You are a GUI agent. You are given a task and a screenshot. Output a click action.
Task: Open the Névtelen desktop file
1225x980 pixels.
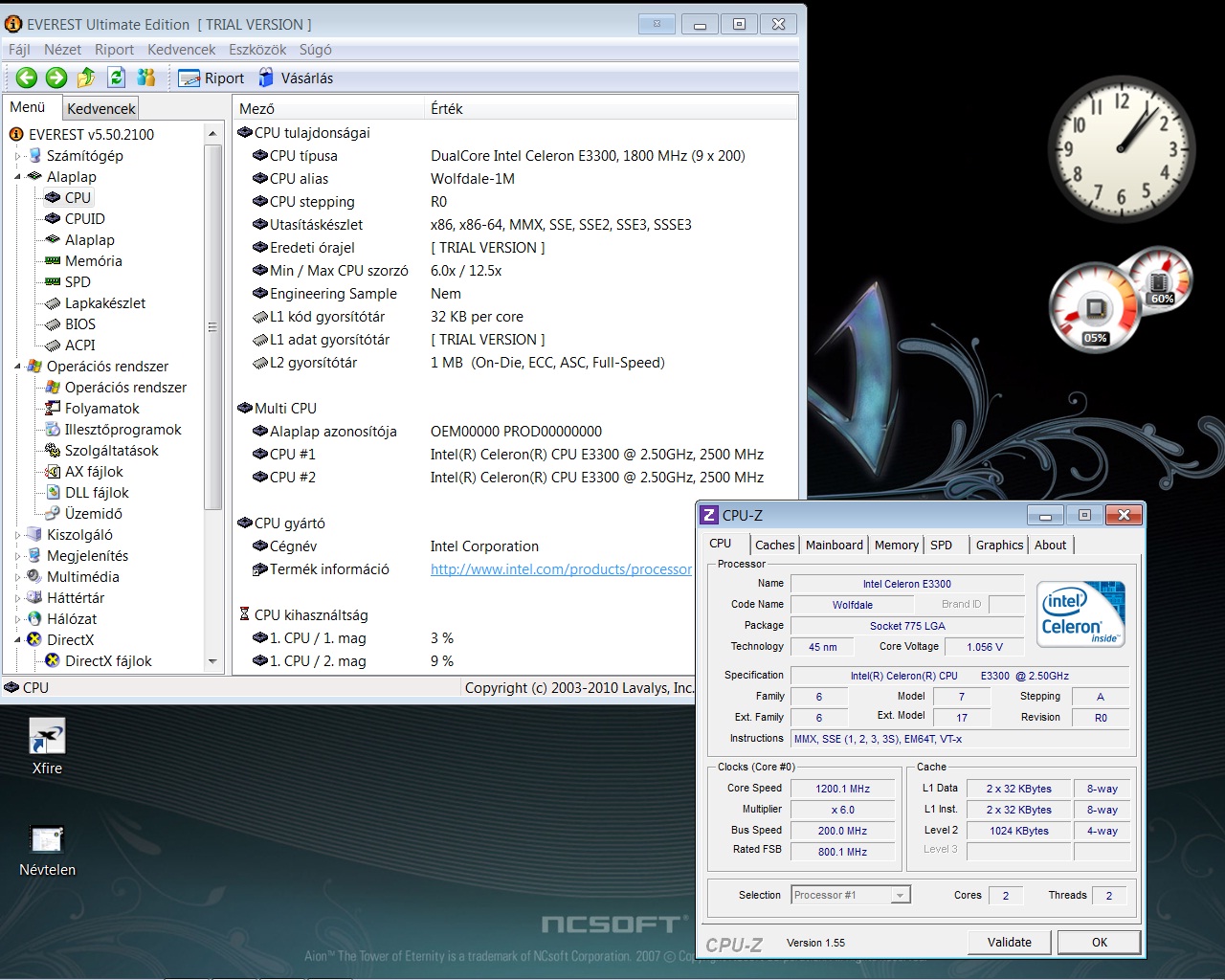point(47,850)
